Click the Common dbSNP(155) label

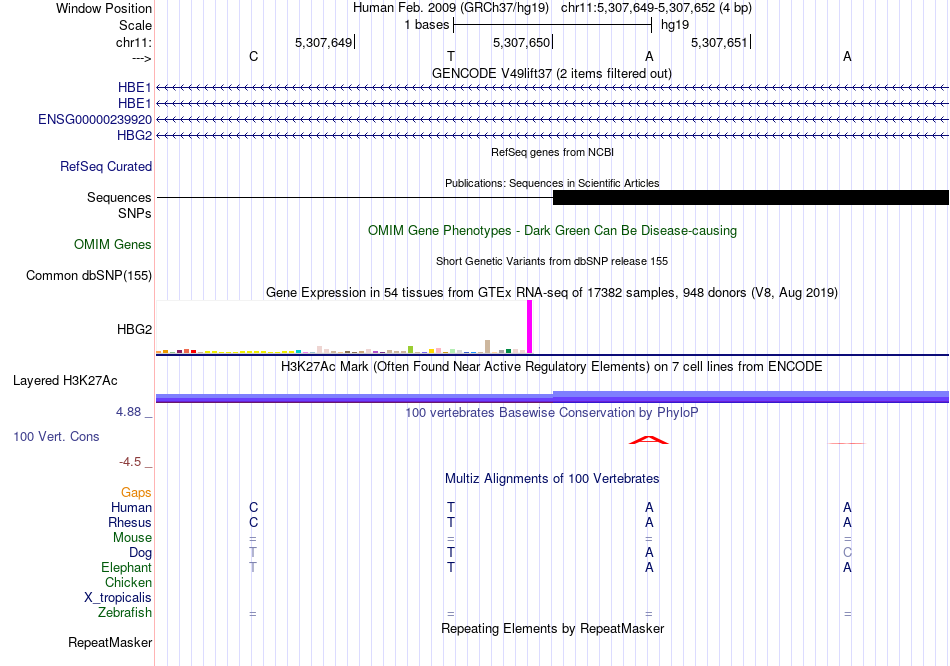pos(89,275)
